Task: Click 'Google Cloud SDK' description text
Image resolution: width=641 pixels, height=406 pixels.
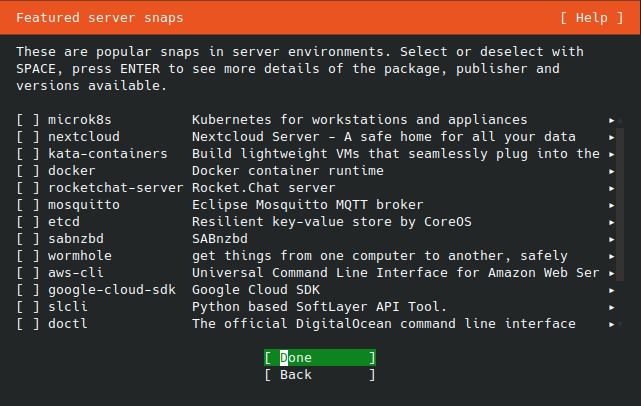Action: pyautogui.click(x=256, y=290)
